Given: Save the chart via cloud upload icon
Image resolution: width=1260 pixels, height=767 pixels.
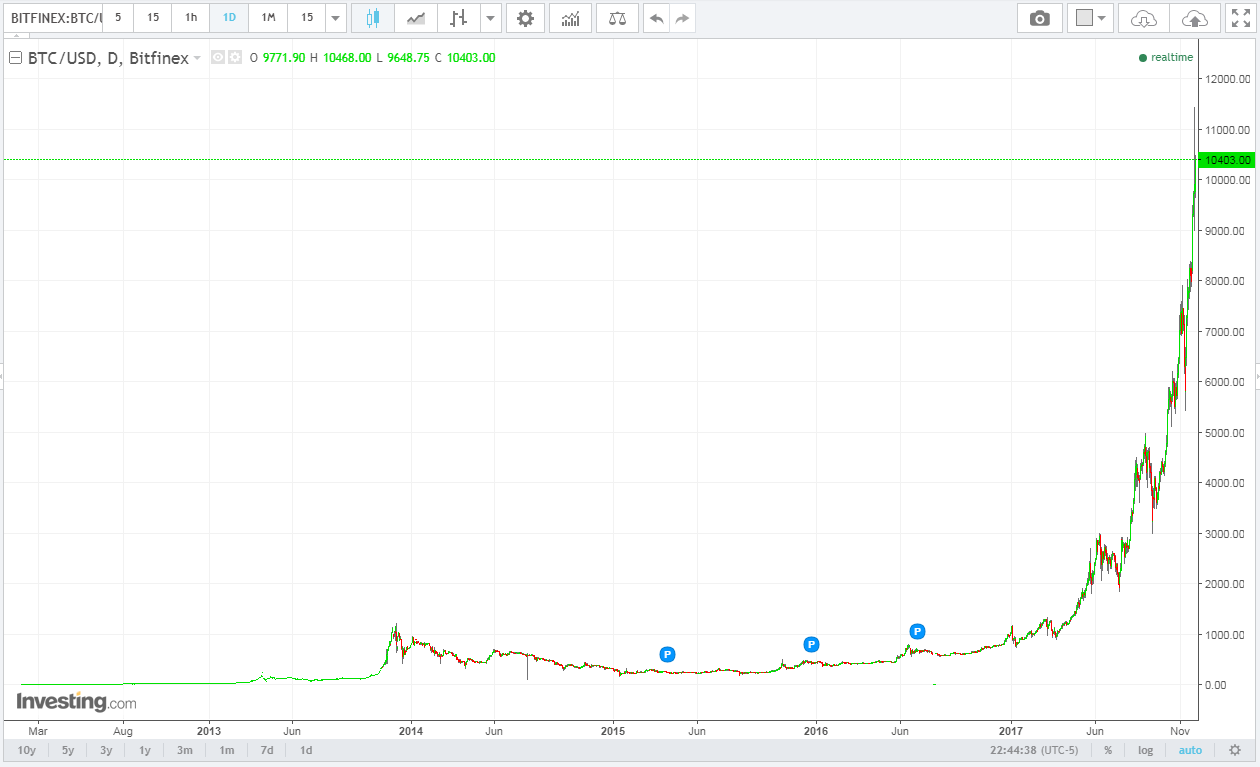Looking at the screenshot, I should click(1194, 18).
